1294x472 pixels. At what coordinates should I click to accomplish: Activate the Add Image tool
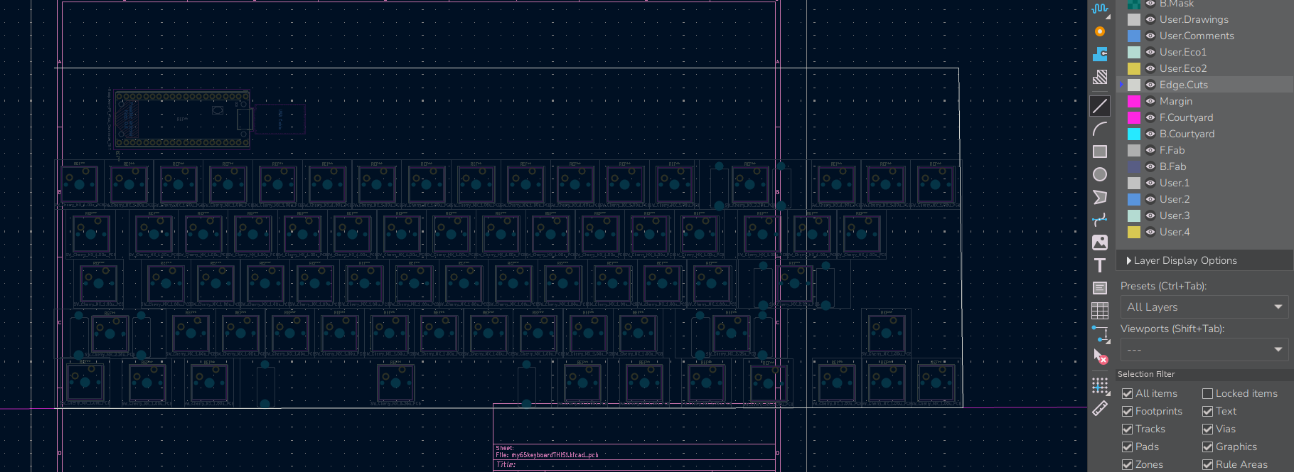[x=1100, y=242]
